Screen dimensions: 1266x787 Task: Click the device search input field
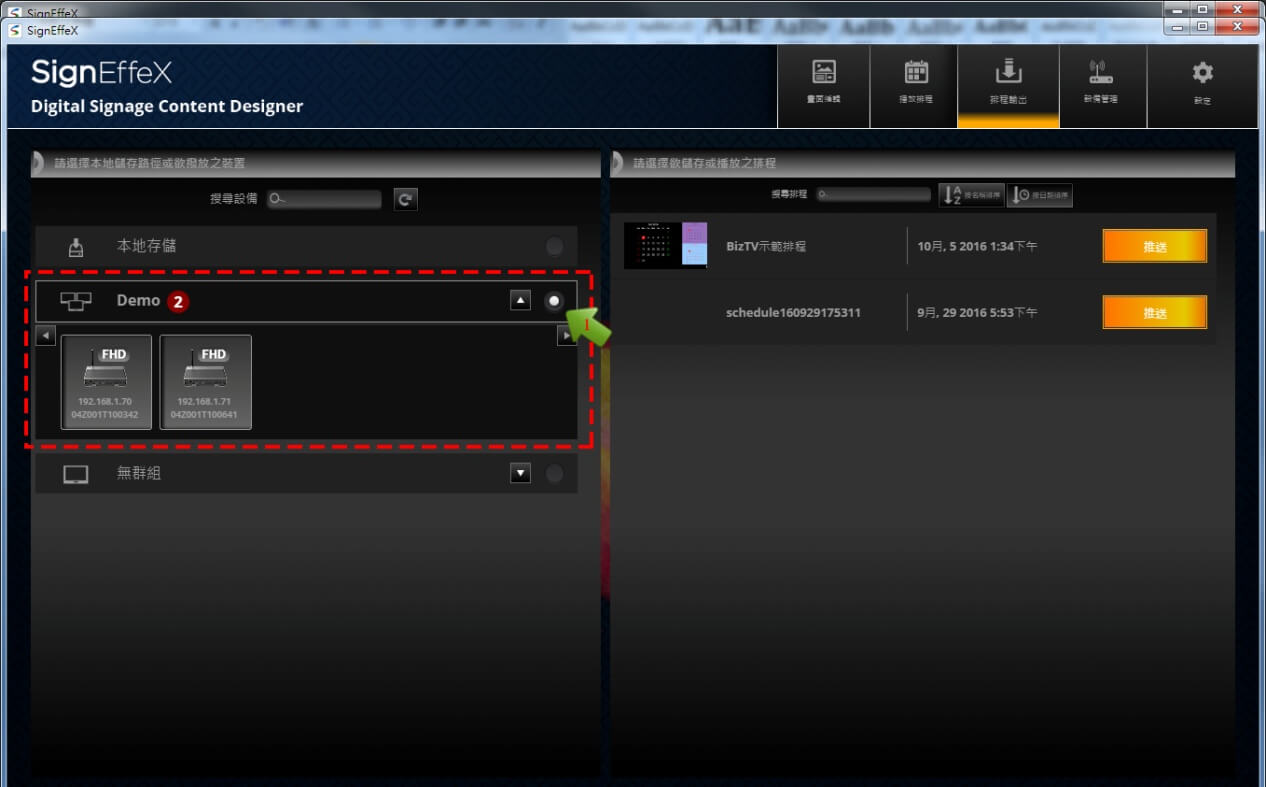click(x=324, y=199)
